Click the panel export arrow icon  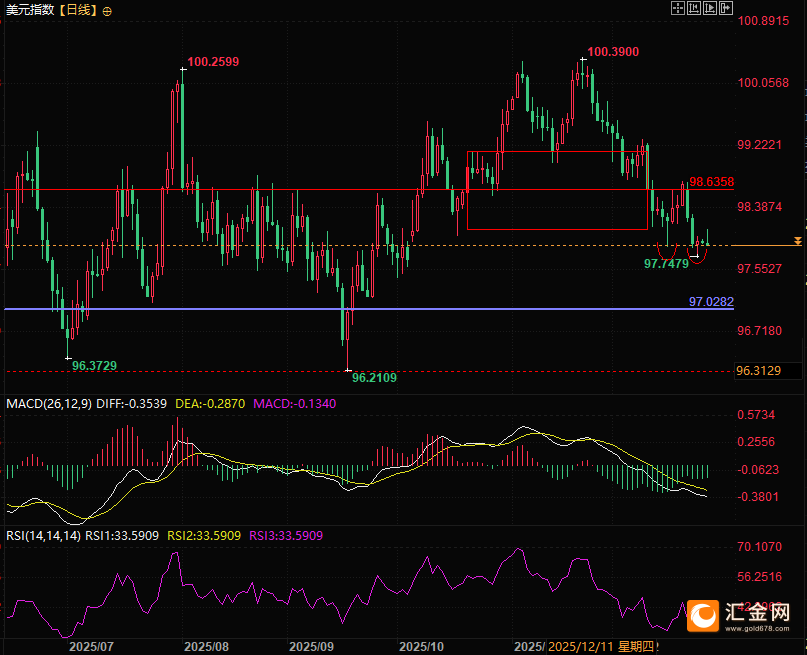(x=726, y=8)
